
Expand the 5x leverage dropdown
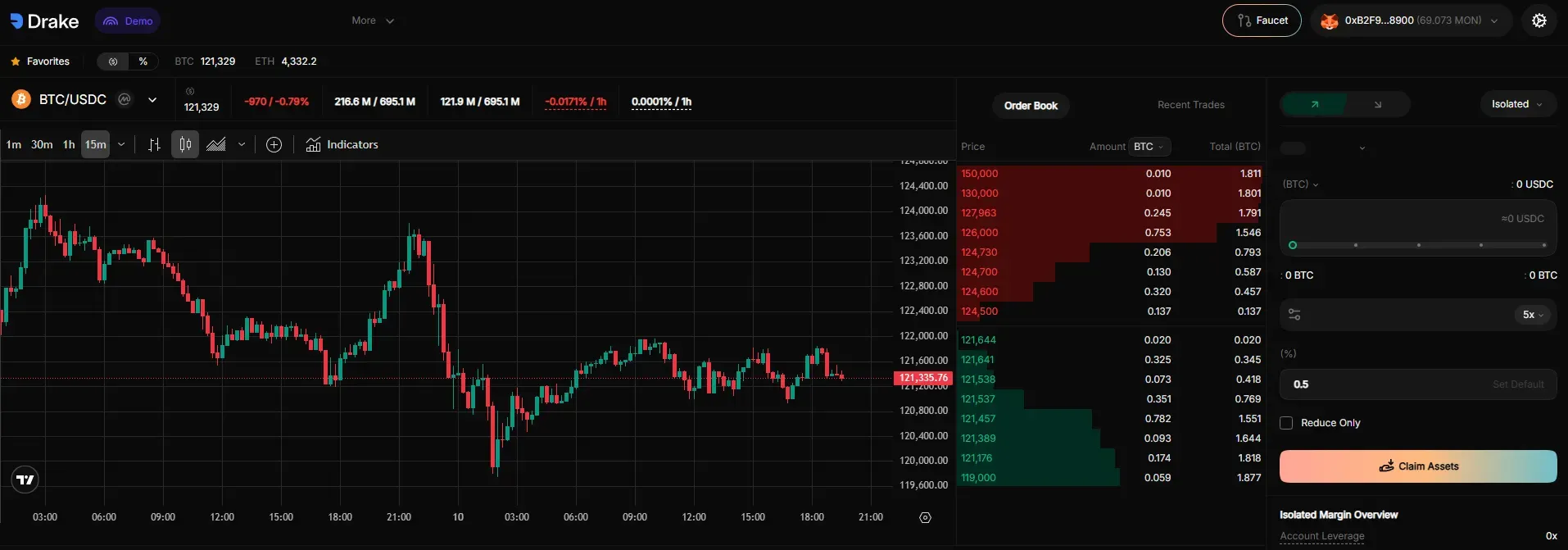1532,315
